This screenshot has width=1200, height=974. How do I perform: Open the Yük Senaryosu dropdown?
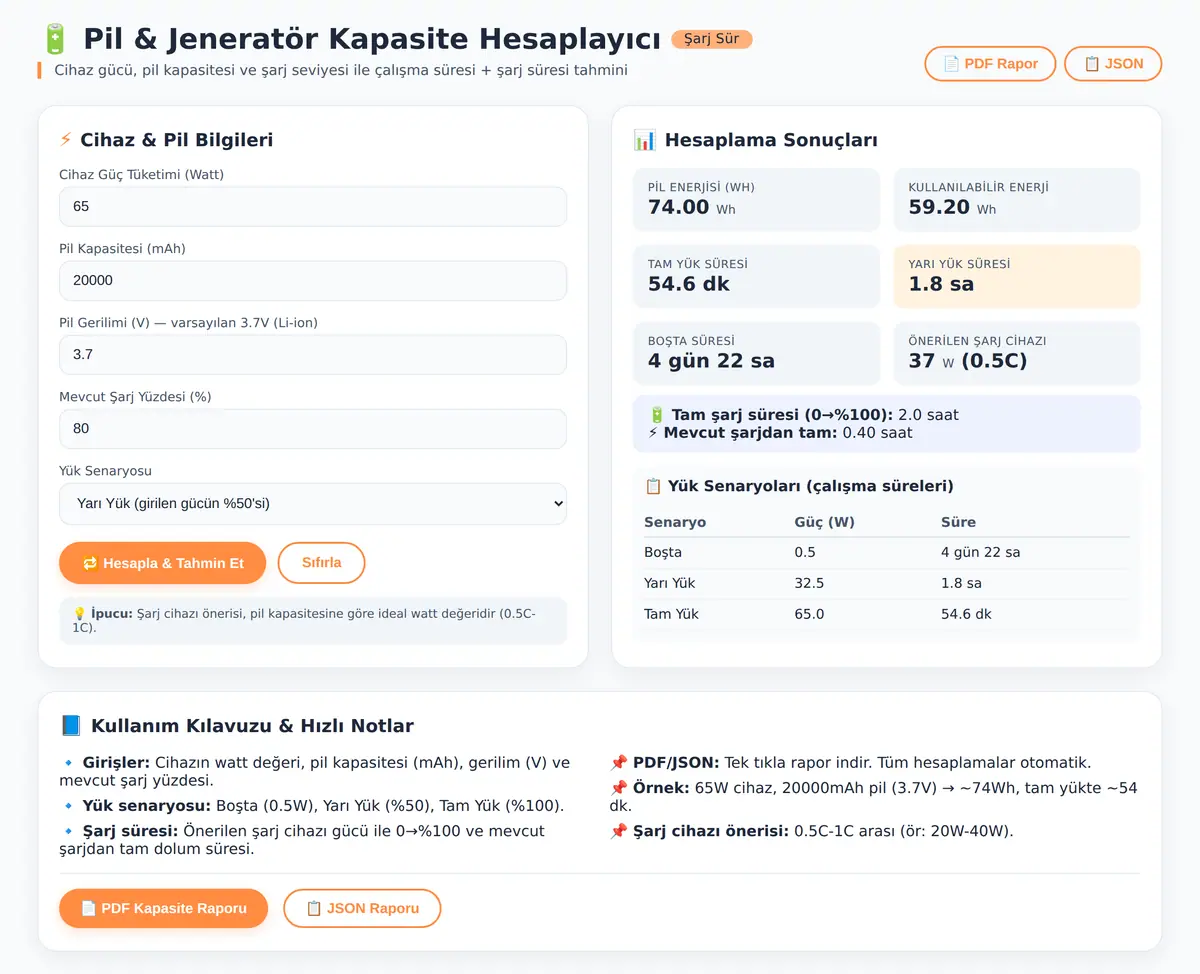pos(313,504)
